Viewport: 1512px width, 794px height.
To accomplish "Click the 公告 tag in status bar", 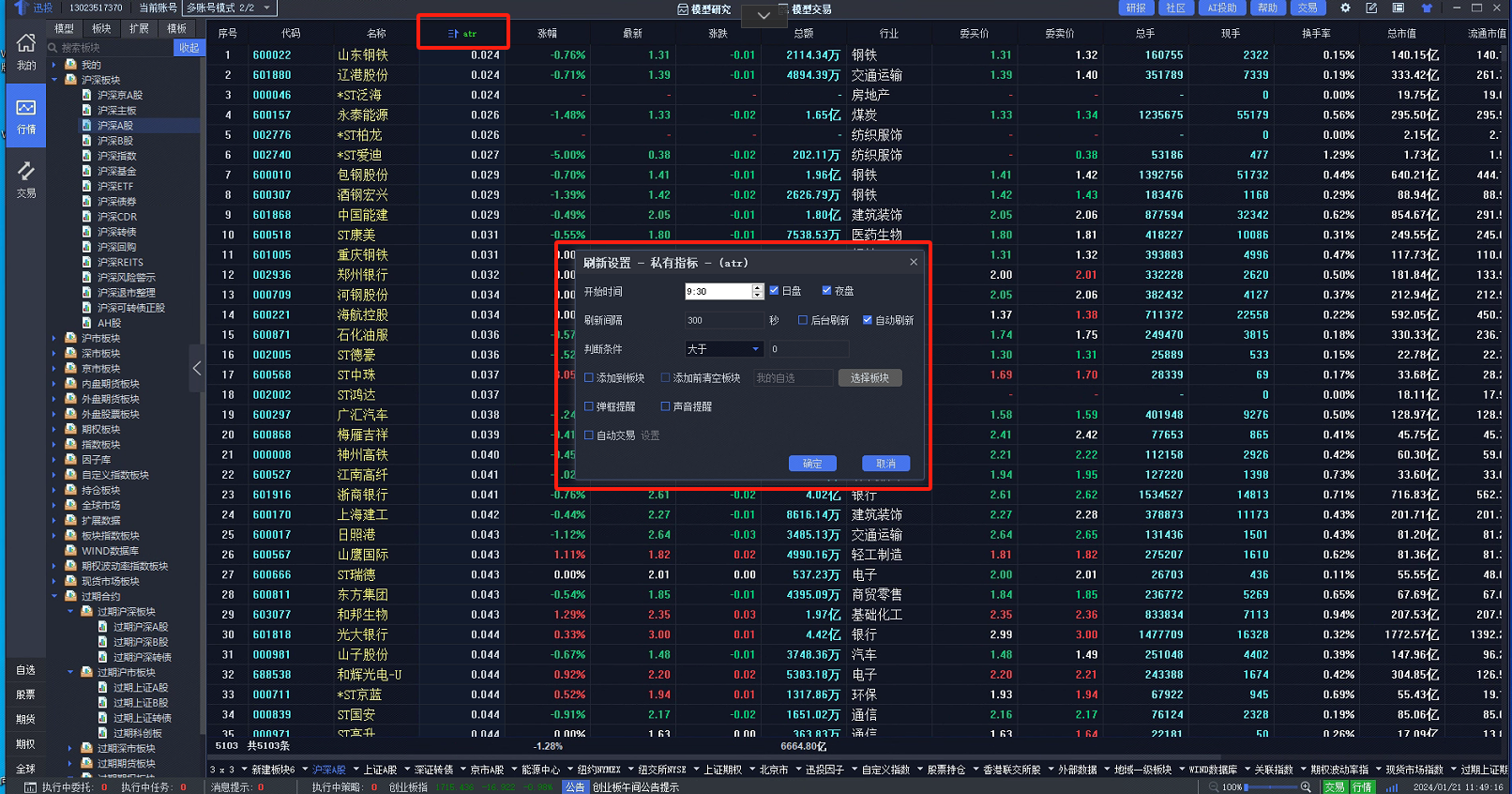I will click(575, 787).
